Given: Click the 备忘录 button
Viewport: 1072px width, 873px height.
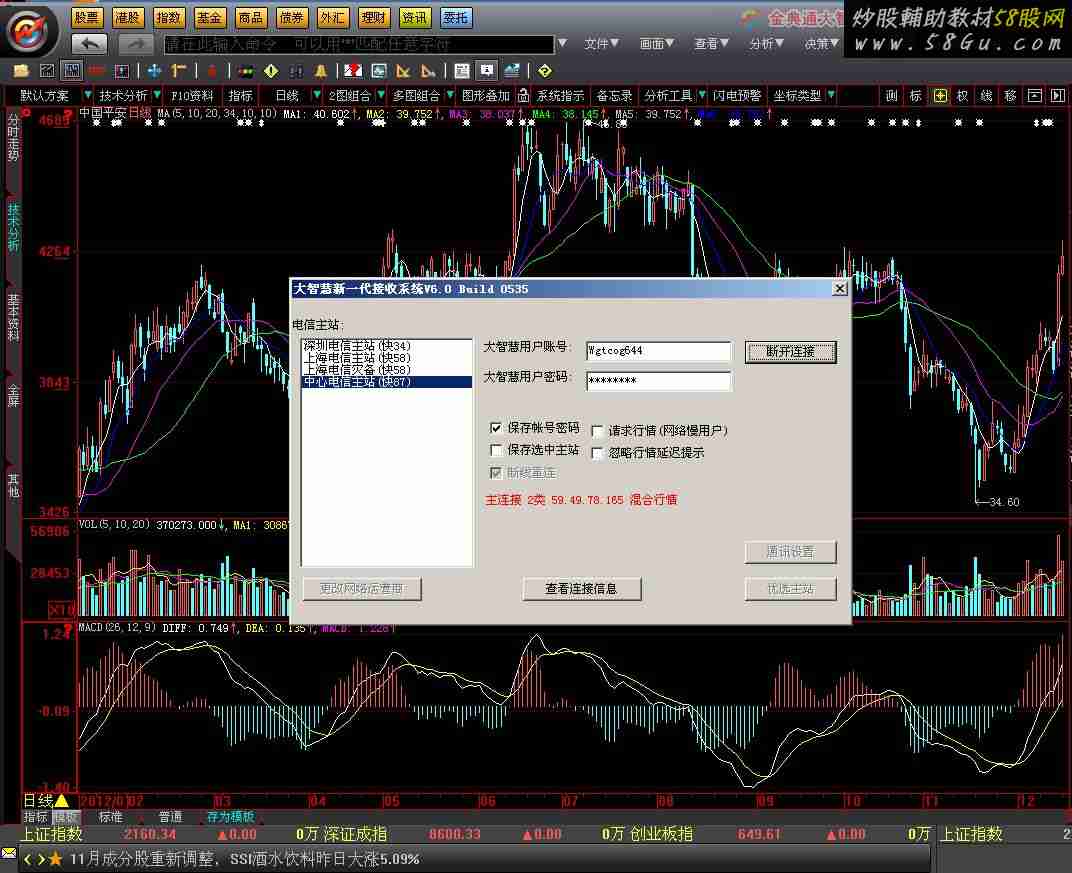Looking at the screenshot, I should click(614, 96).
